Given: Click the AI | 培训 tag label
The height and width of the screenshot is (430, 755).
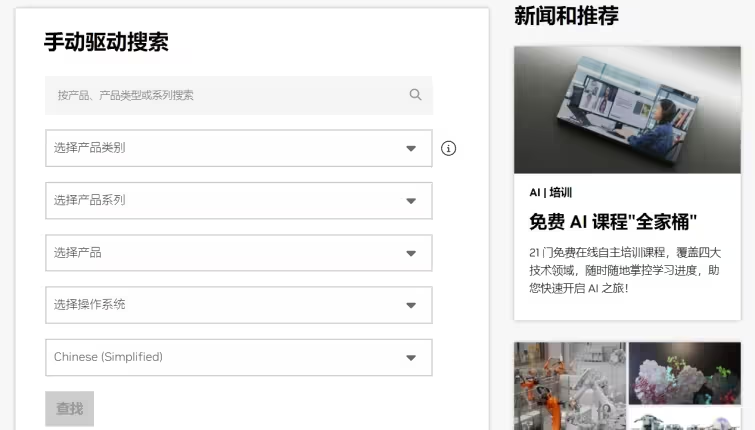Looking at the screenshot, I should [550, 193].
